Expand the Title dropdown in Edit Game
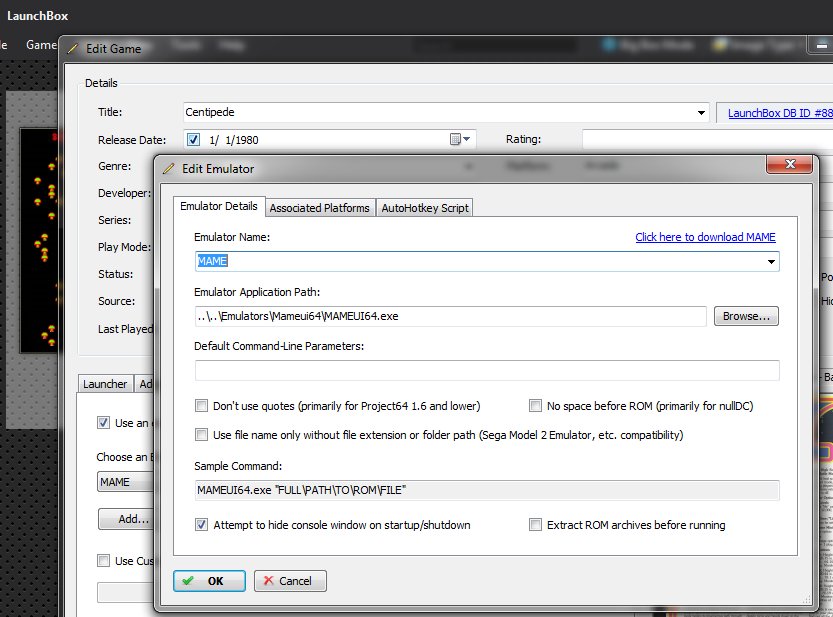 701,113
